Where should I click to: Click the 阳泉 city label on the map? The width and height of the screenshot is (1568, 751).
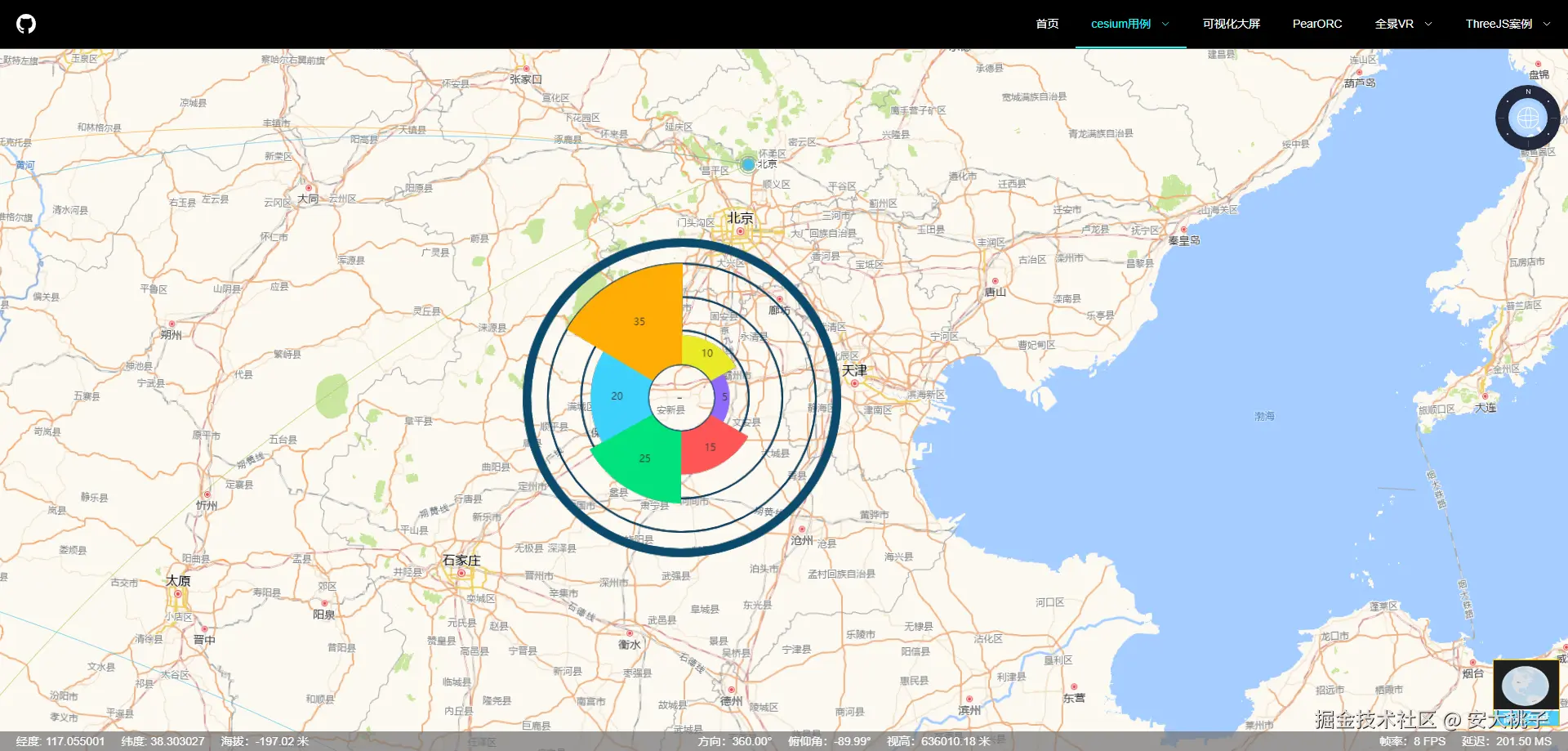[324, 615]
